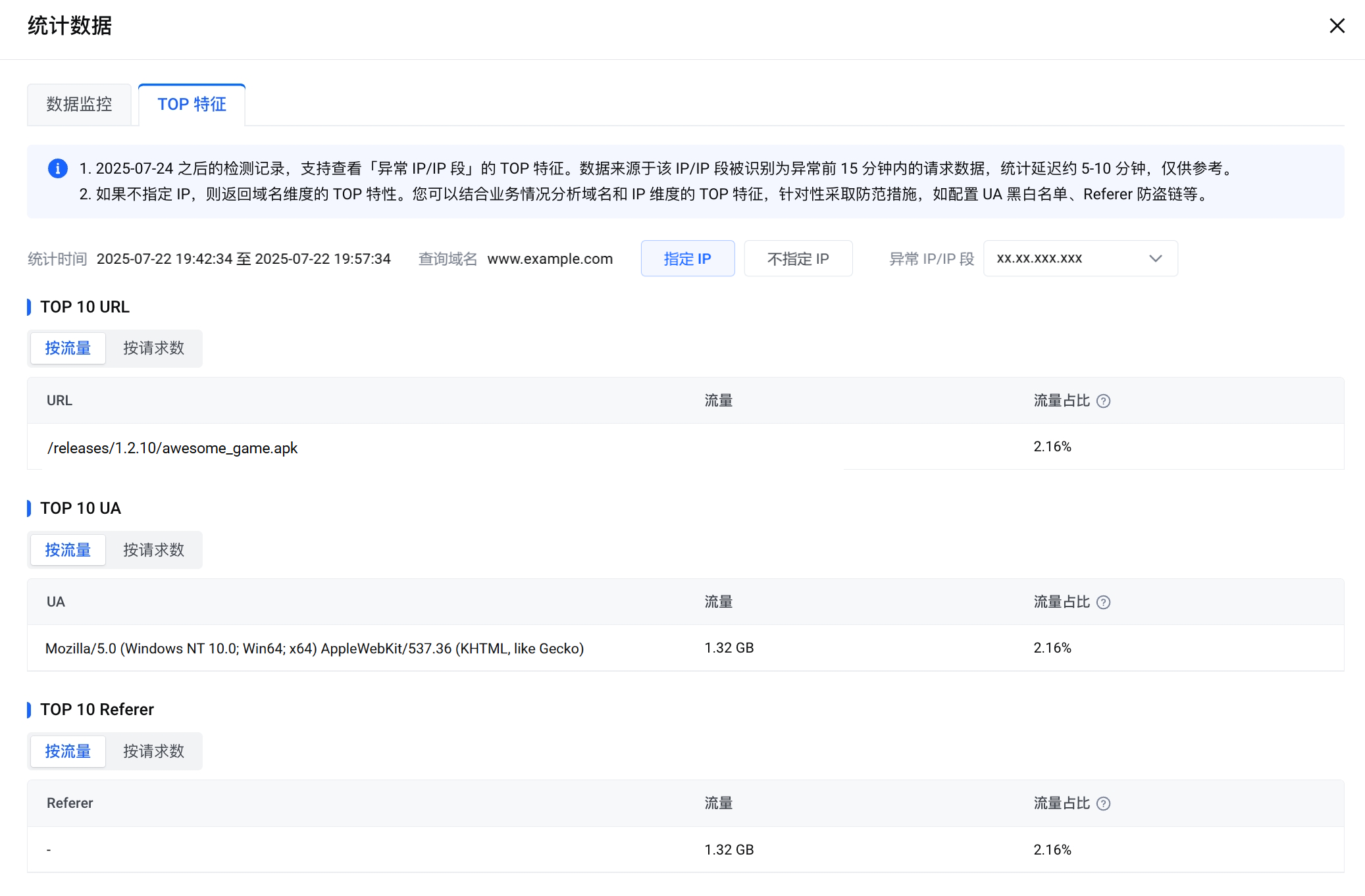Switch TOP 10 URL to 按请求数
Image resolution: width=1365 pixels, height=896 pixels.
(153, 348)
